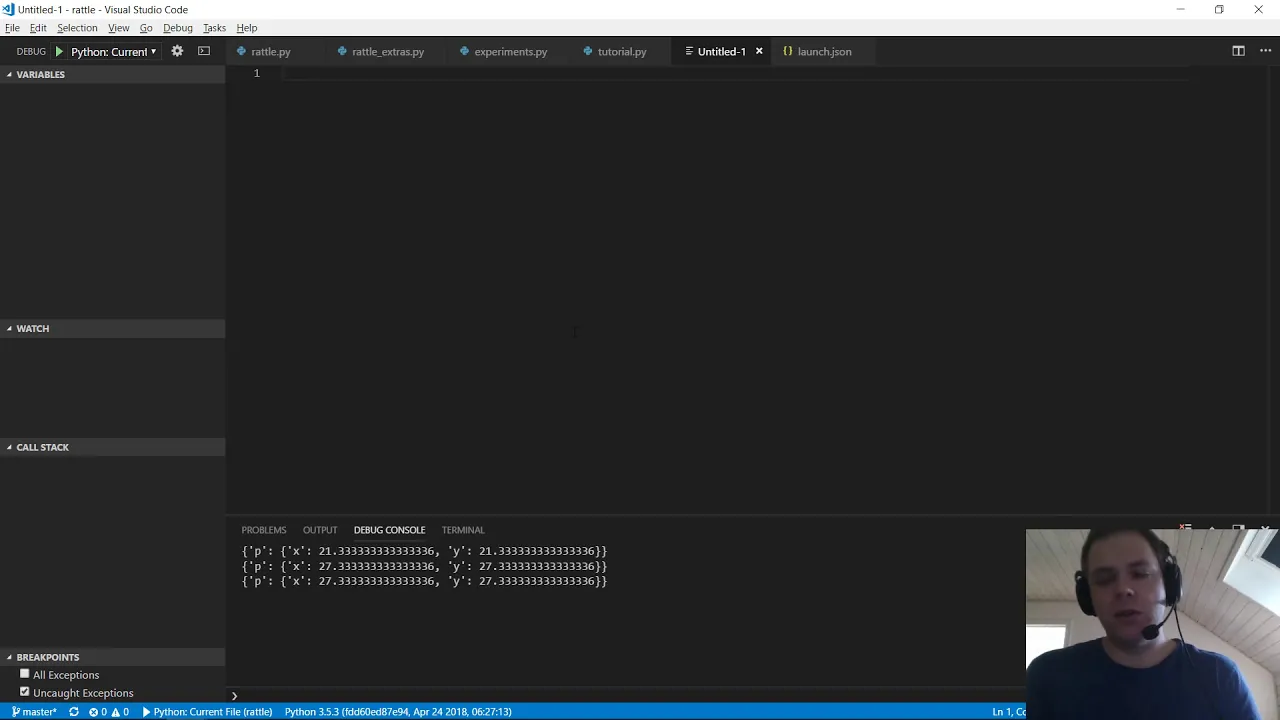Viewport: 1280px width, 720px height.
Task: Open the Edit menu
Action: 38,28
